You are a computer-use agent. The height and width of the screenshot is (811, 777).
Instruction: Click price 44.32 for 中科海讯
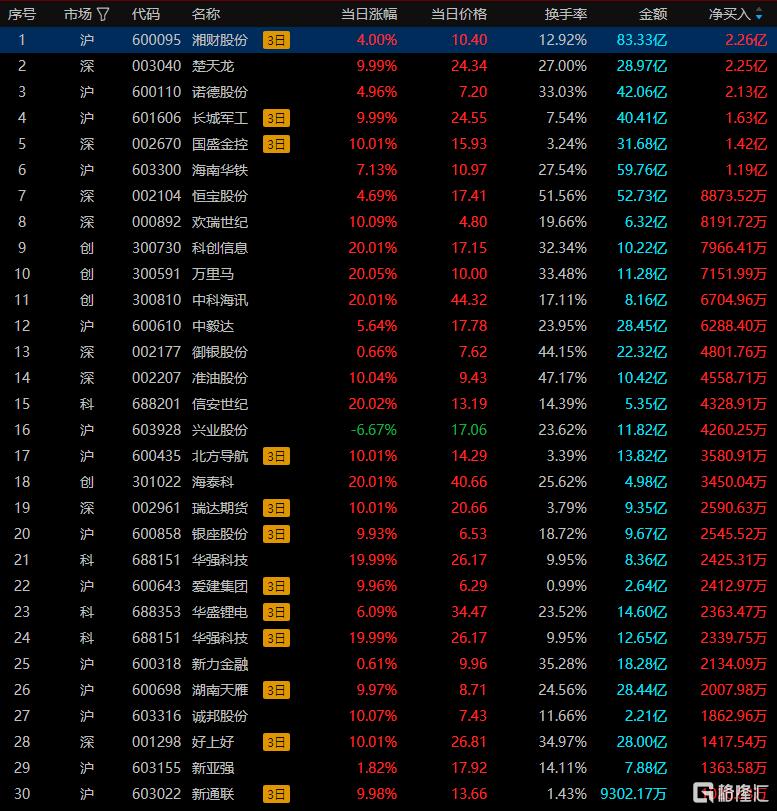(469, 300)
